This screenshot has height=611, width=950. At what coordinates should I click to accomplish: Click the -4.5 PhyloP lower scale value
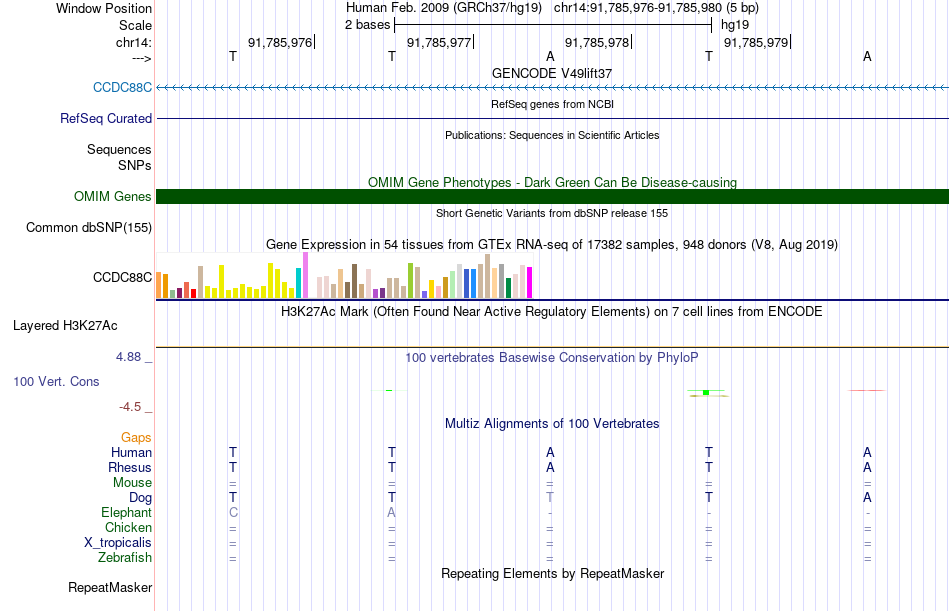pos(130,407)
